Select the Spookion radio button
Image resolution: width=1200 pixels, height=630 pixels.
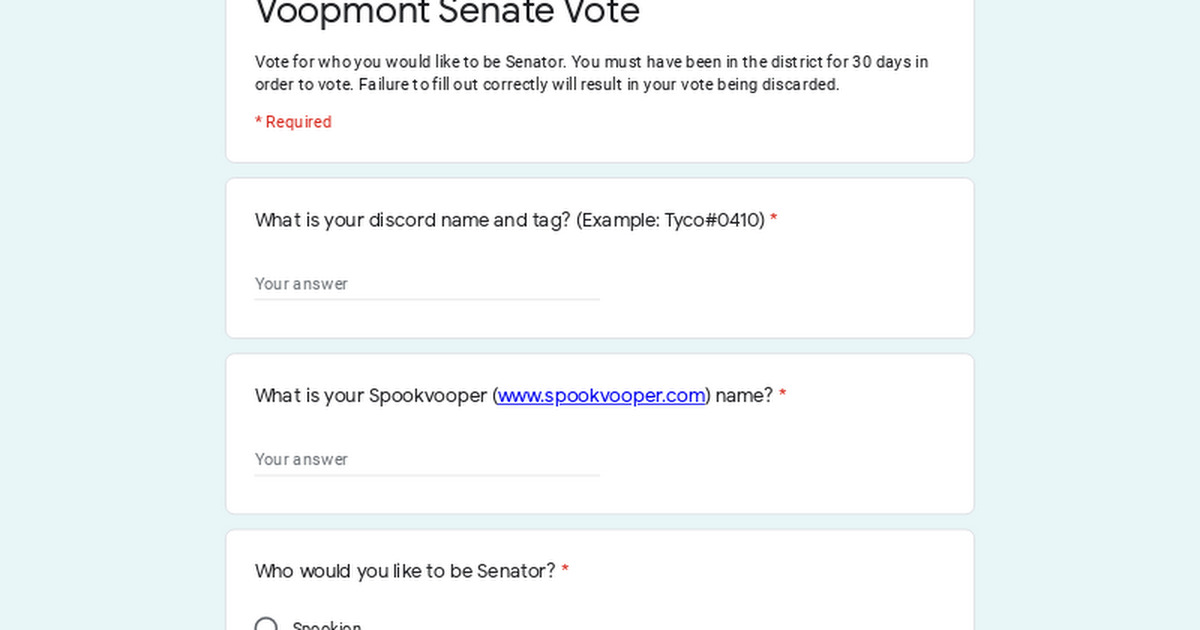pyautogui.click(x=266, y=625)
